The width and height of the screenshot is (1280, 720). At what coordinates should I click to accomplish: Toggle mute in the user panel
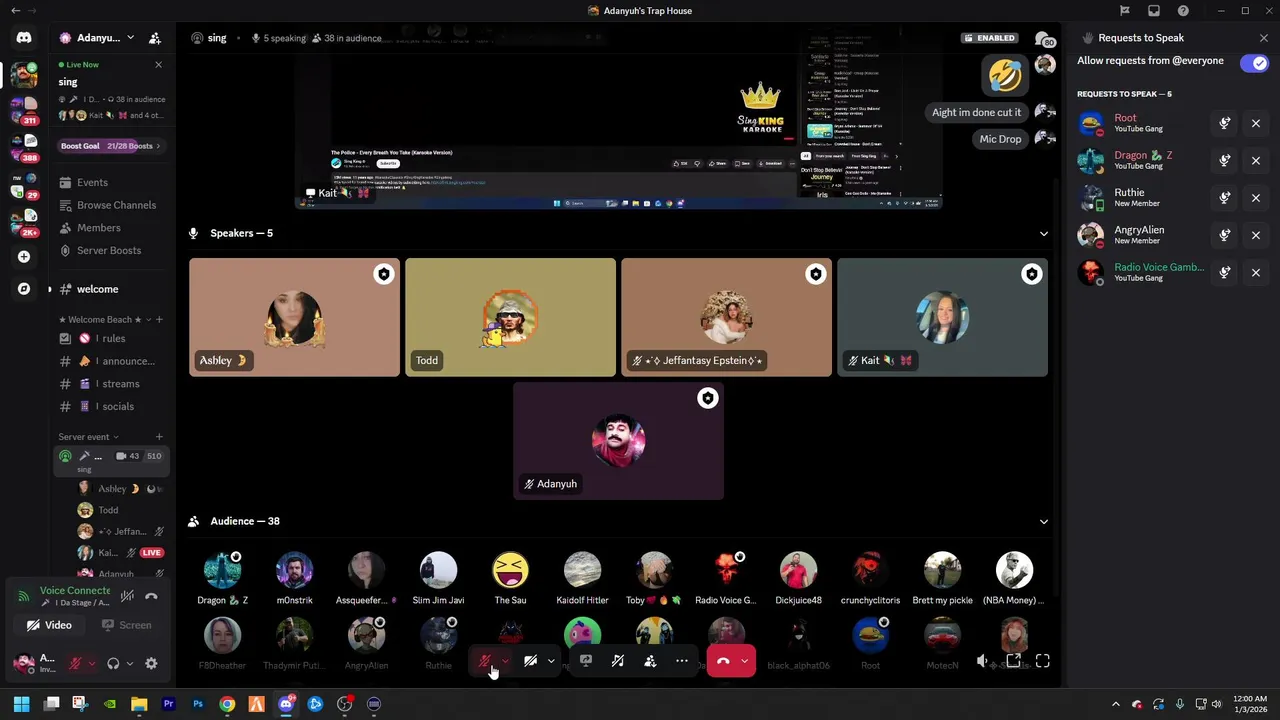point(75,663)
